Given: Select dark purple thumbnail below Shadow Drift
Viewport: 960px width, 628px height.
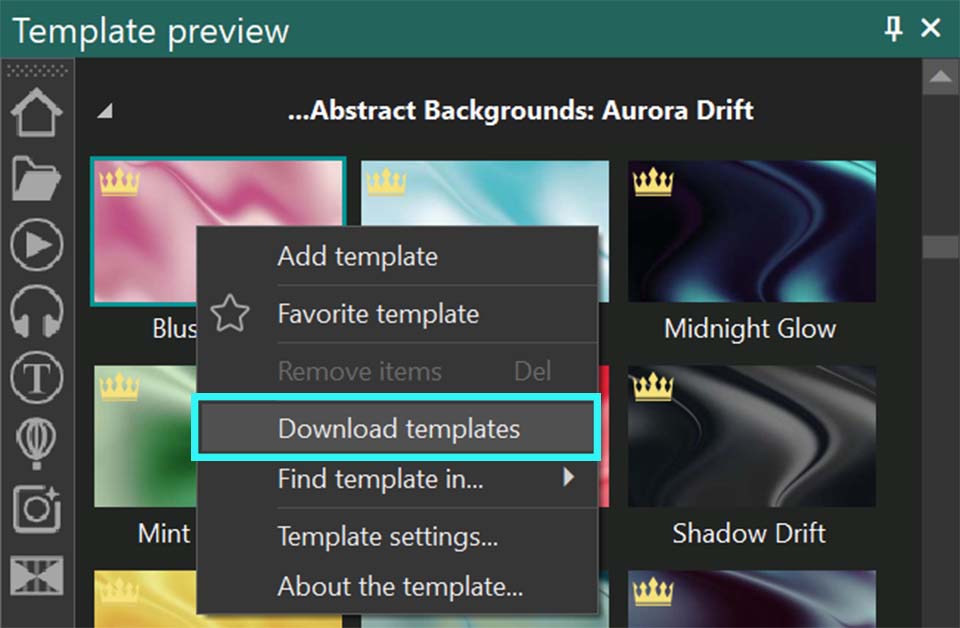Looking at the screenshot, I should point(752,599).
